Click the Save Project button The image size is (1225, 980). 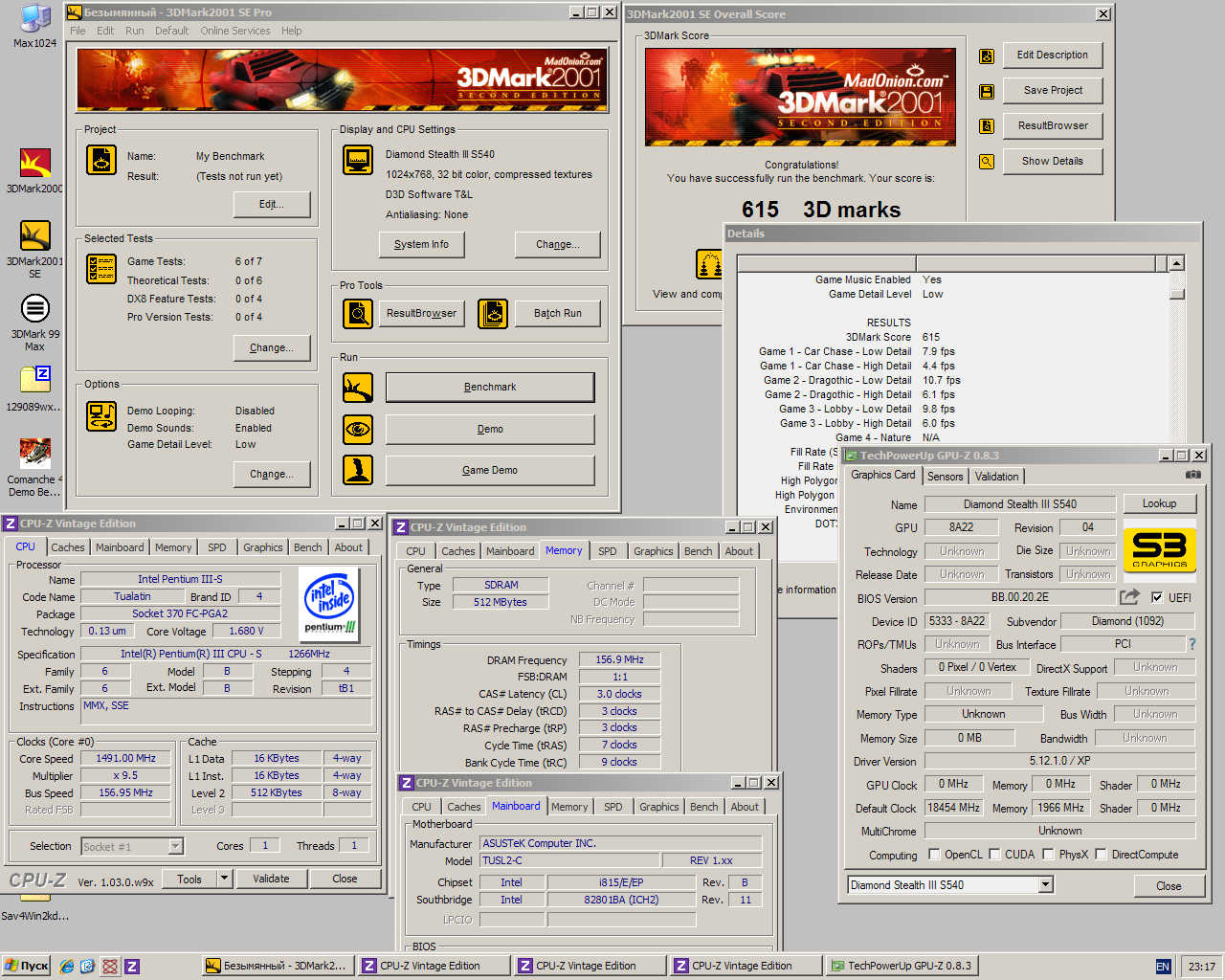click(1053, 91)
